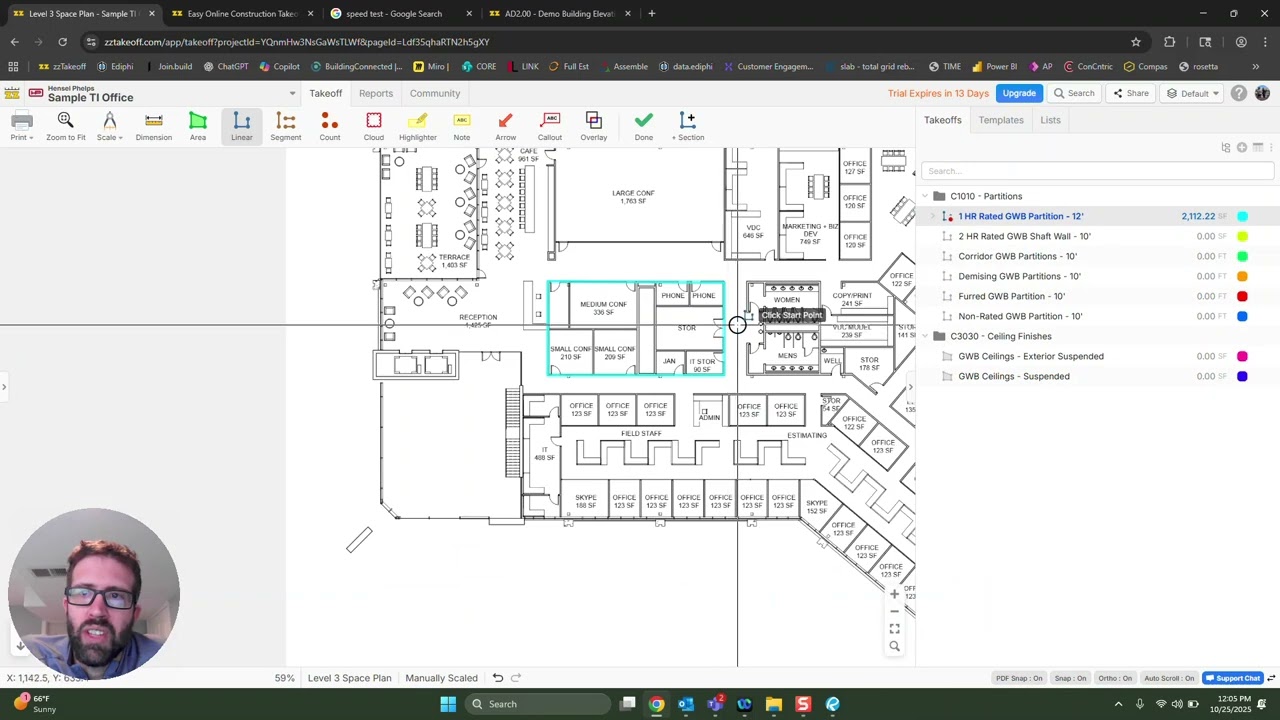This screenshot has height=720, width=1280.
Task: Open the takeoffs panel three-dot menu
Action: pyautogui.click(x=1271, y=148)
